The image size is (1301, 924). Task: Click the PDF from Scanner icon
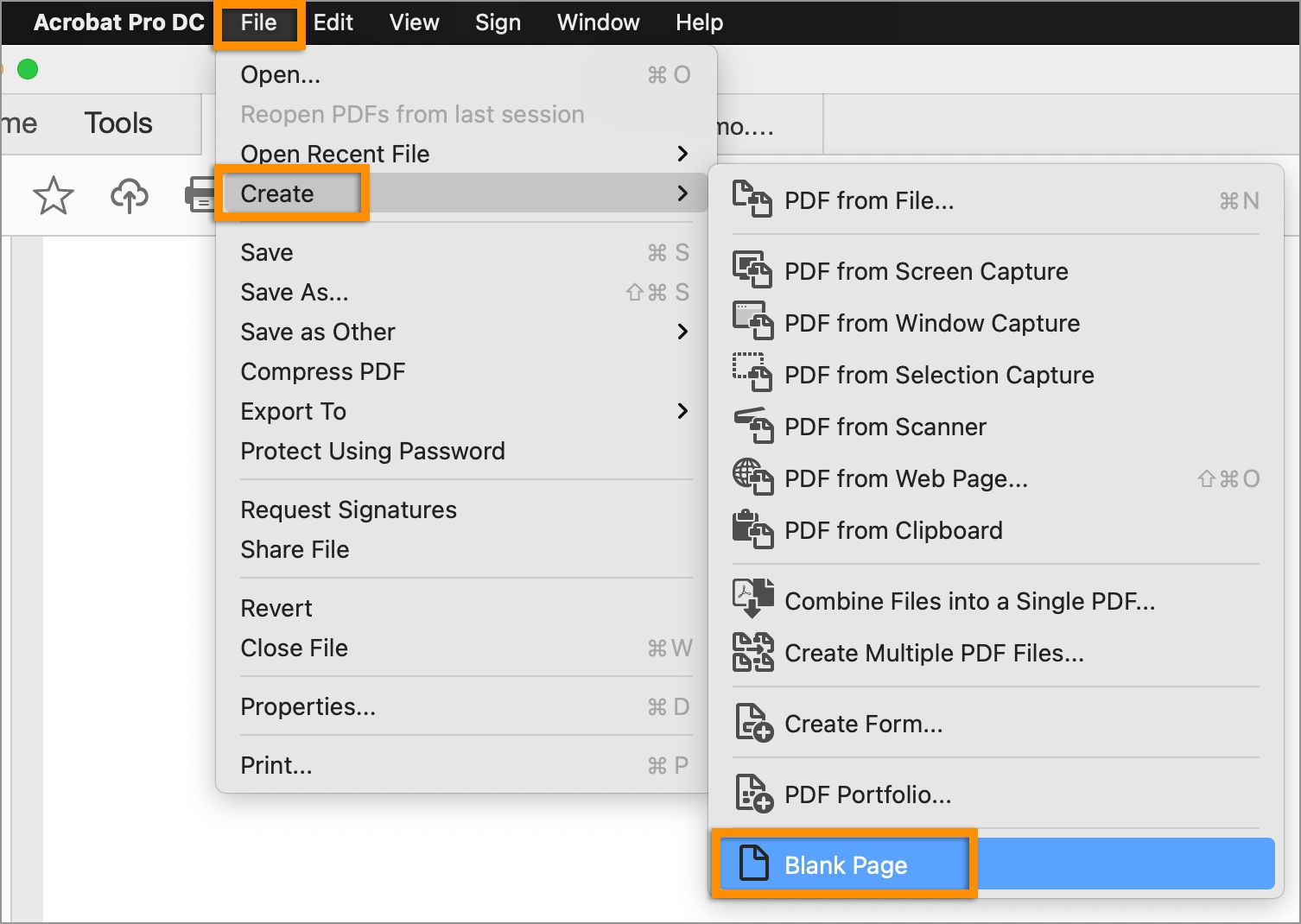click(x=752, y=426)
